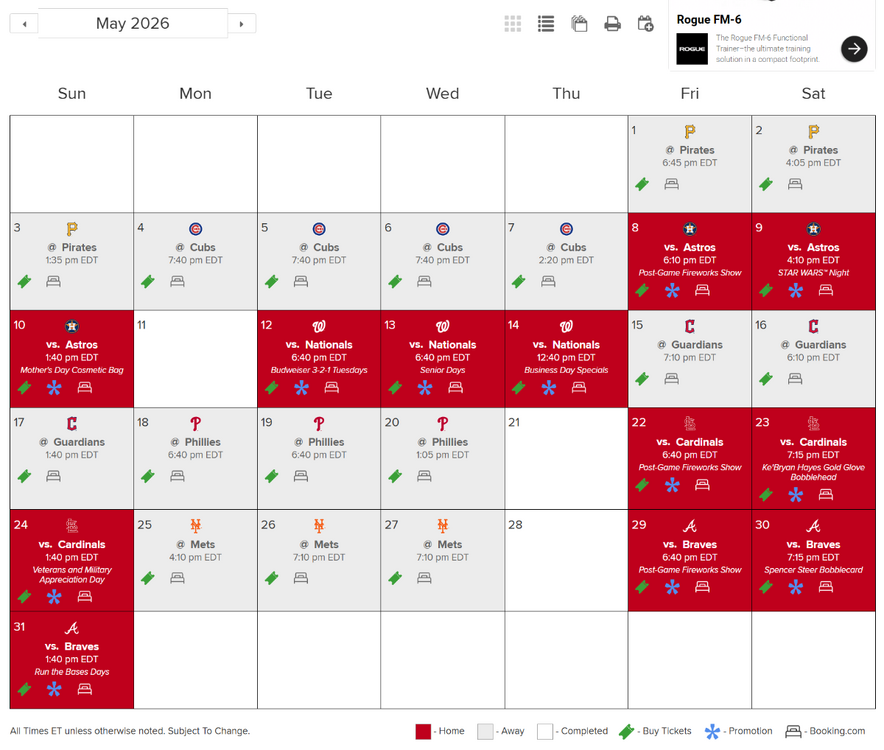Open Booking.com for May 16 Guardians game

tap(795, 378)
